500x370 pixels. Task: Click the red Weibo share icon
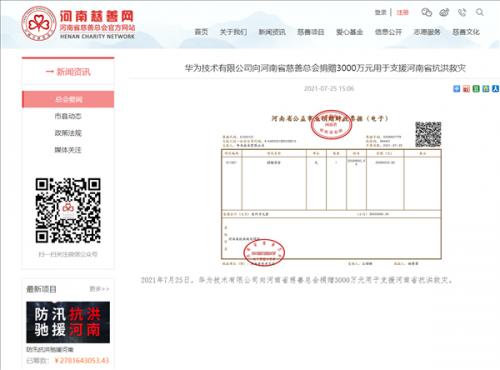pyautogui.click(x=466, y=88)
